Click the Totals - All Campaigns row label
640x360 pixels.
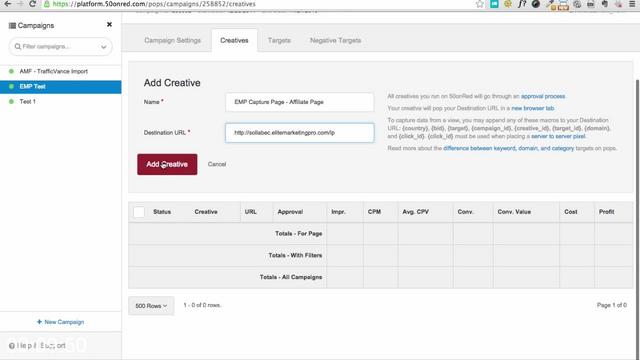291,277
